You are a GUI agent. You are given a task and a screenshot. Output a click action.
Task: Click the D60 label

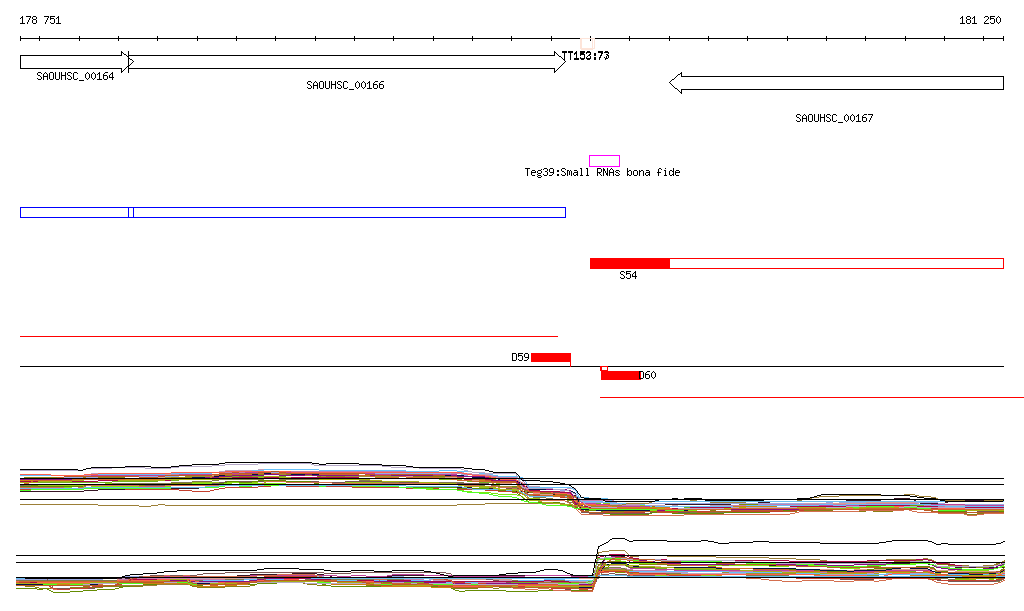(x=648, y=375)
